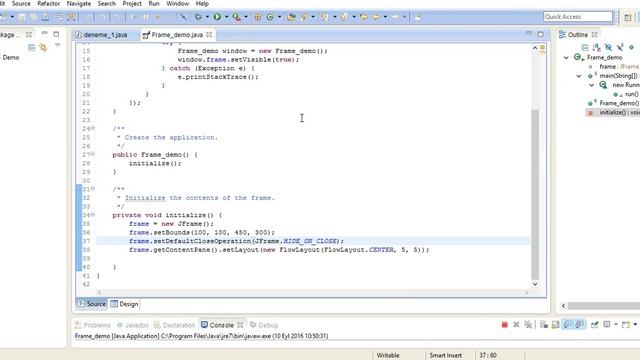
Task: Collapse new Runnable node in Outline
Action: [591, 85]
